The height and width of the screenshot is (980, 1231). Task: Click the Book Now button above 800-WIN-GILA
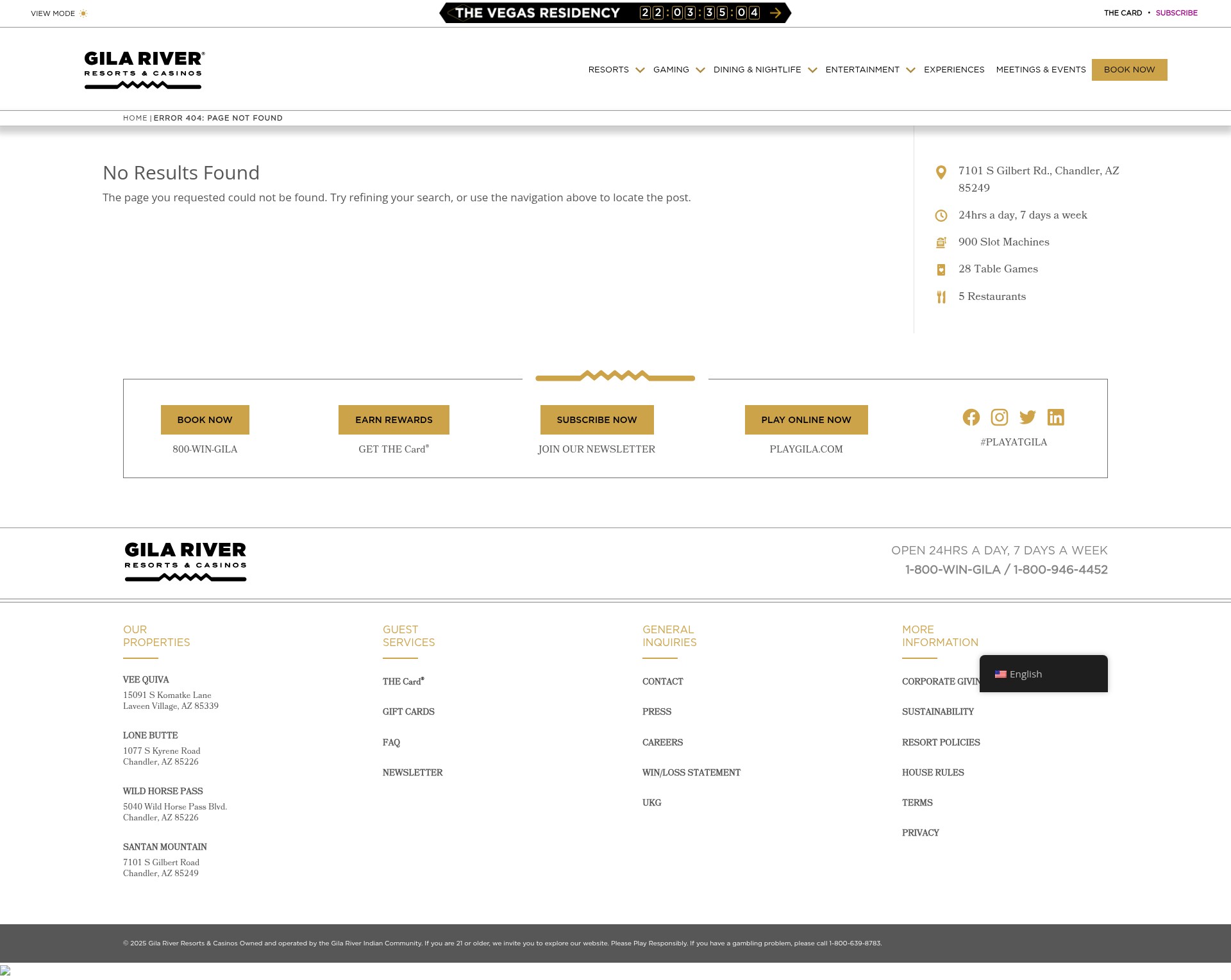coord(205,420)
